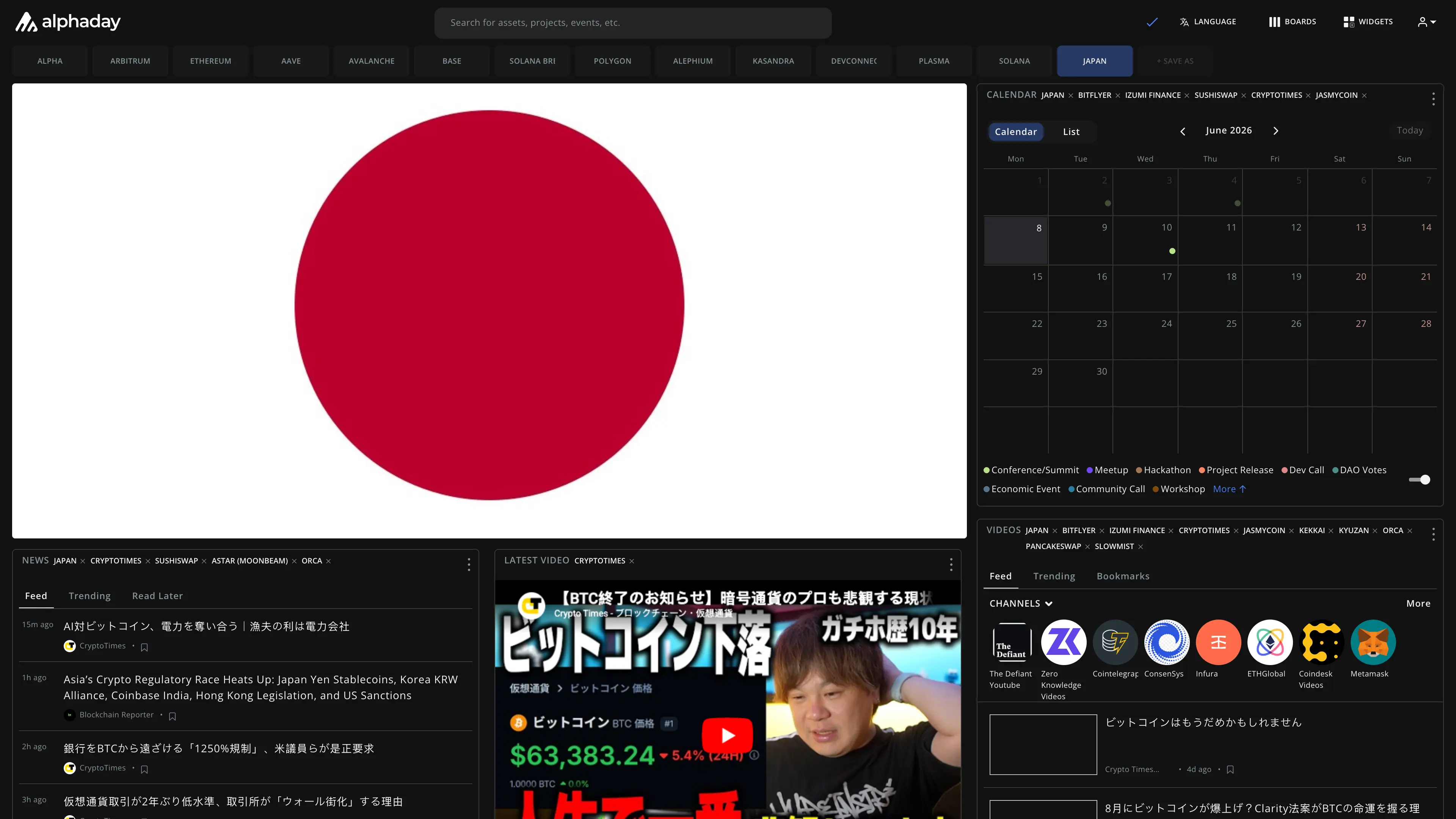Open Calendar widget options menu
The width and height of the screenshot is (1456, 819).
tap(1433, 99)
